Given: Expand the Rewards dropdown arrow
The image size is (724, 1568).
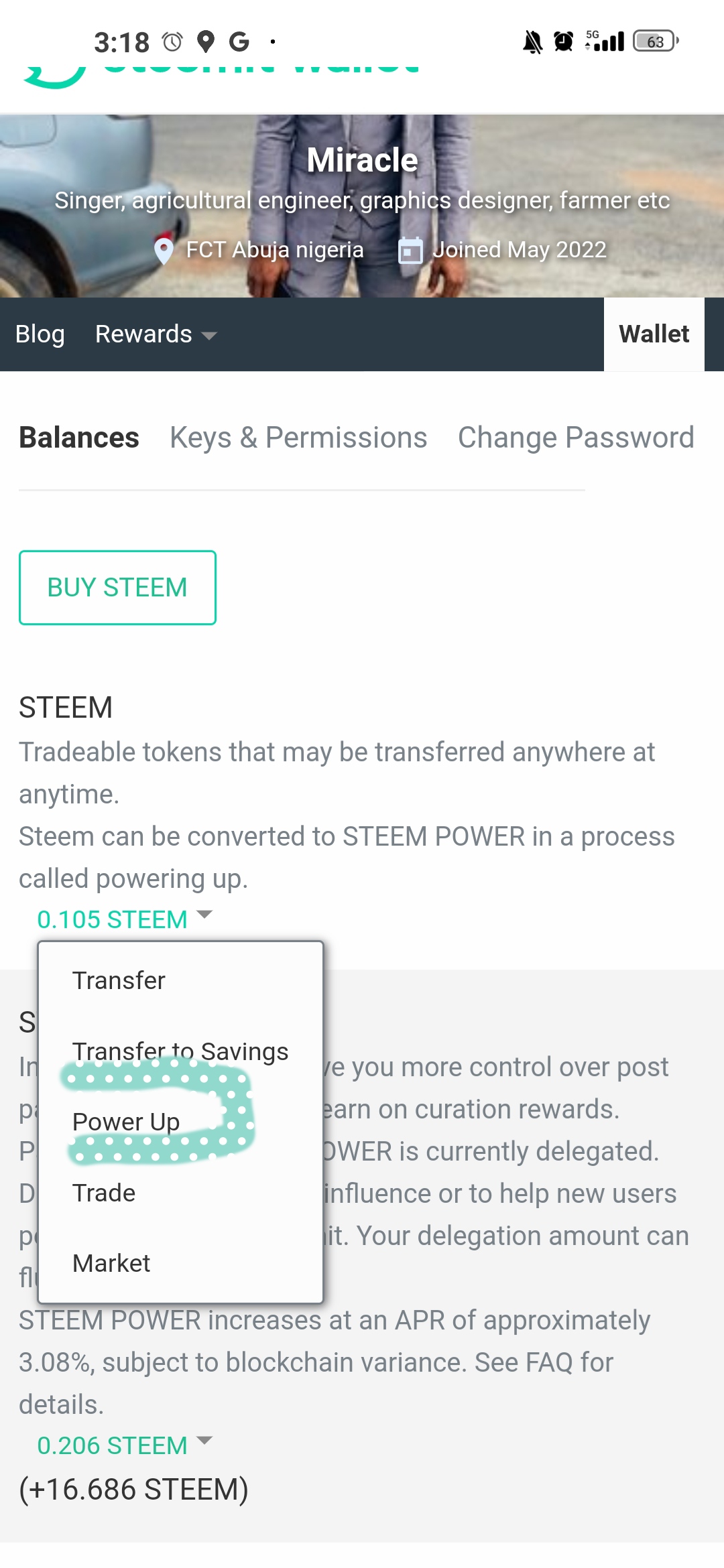Looking at the screenshot, I should click(209, 335).
